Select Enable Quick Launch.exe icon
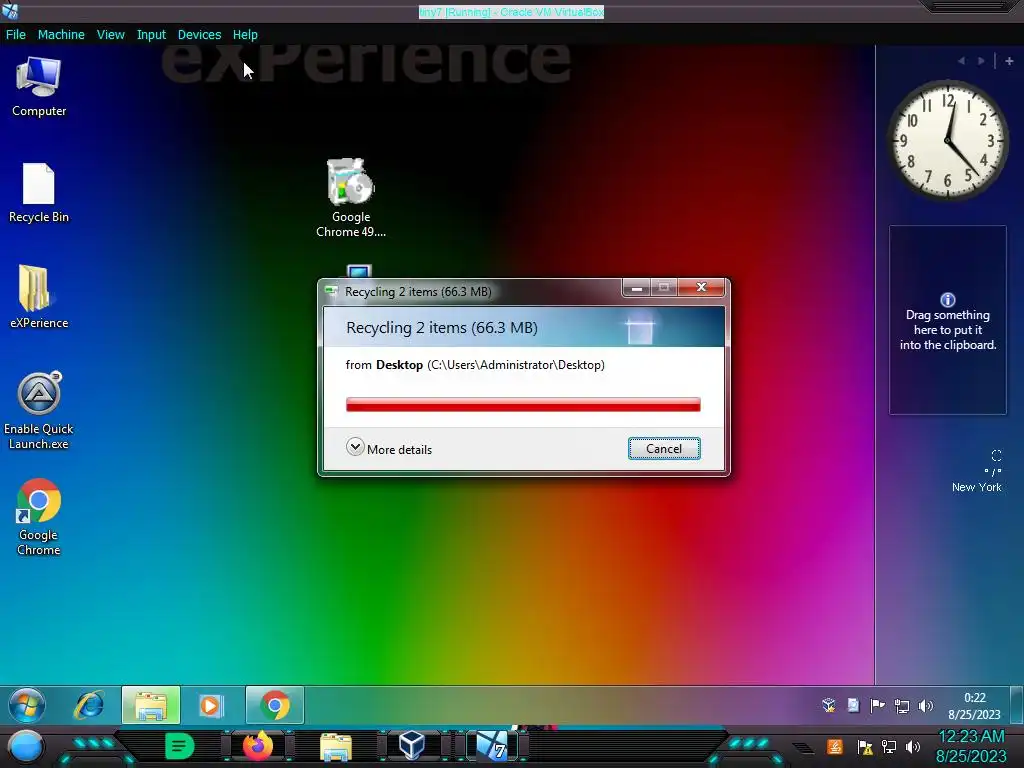Image resolution: width=1024 pixels, height=768 pixels. click(x=39, y=411)
